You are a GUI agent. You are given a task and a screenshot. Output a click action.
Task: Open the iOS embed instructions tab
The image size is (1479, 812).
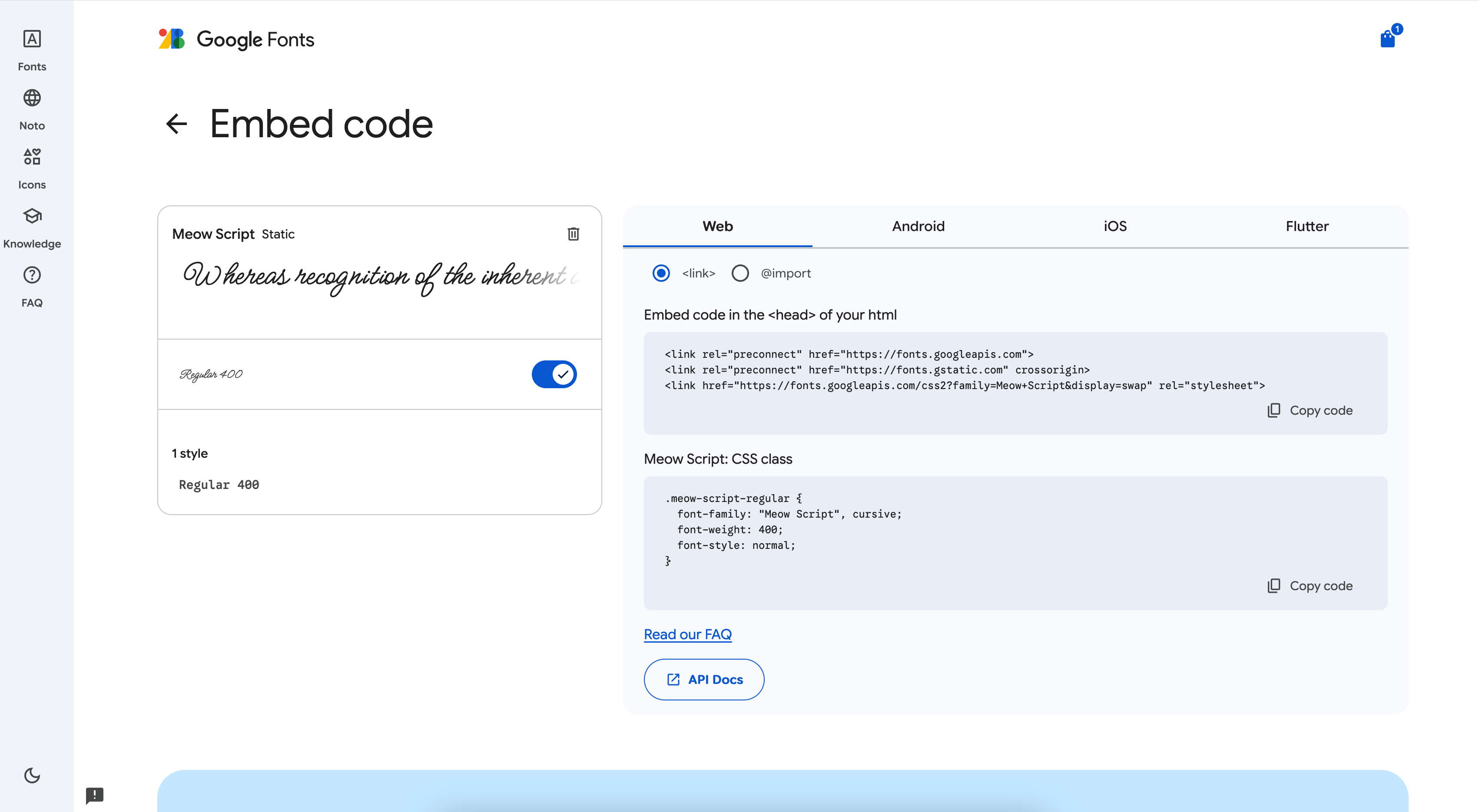tap(1114, 226)
